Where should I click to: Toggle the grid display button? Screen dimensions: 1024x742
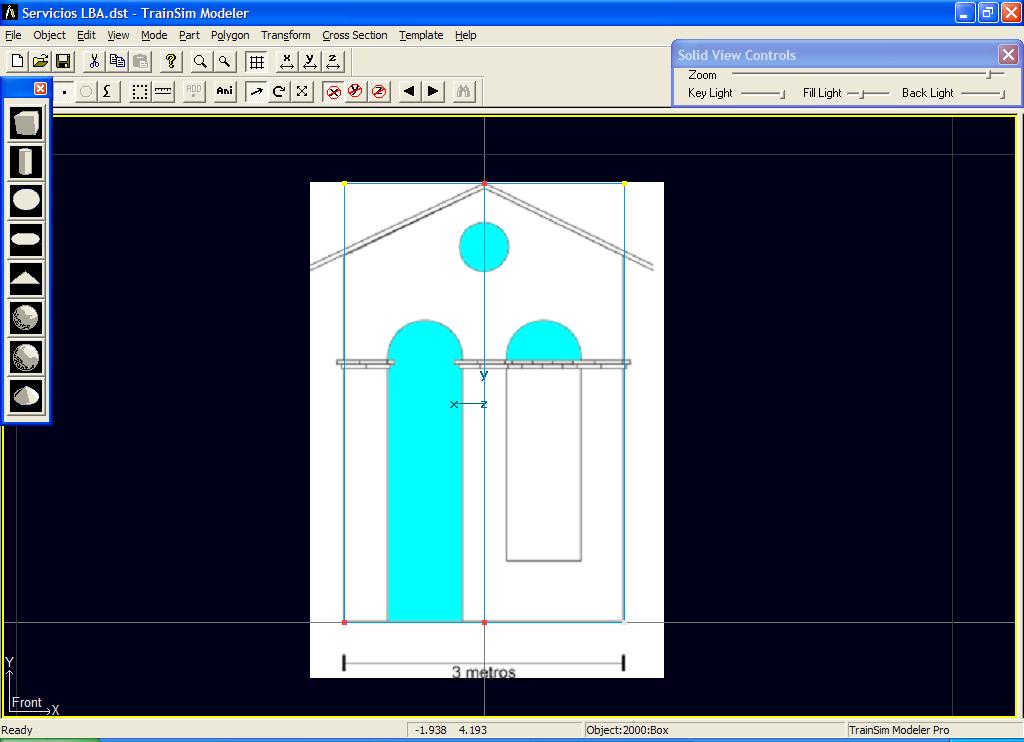[x=256, y=62]
